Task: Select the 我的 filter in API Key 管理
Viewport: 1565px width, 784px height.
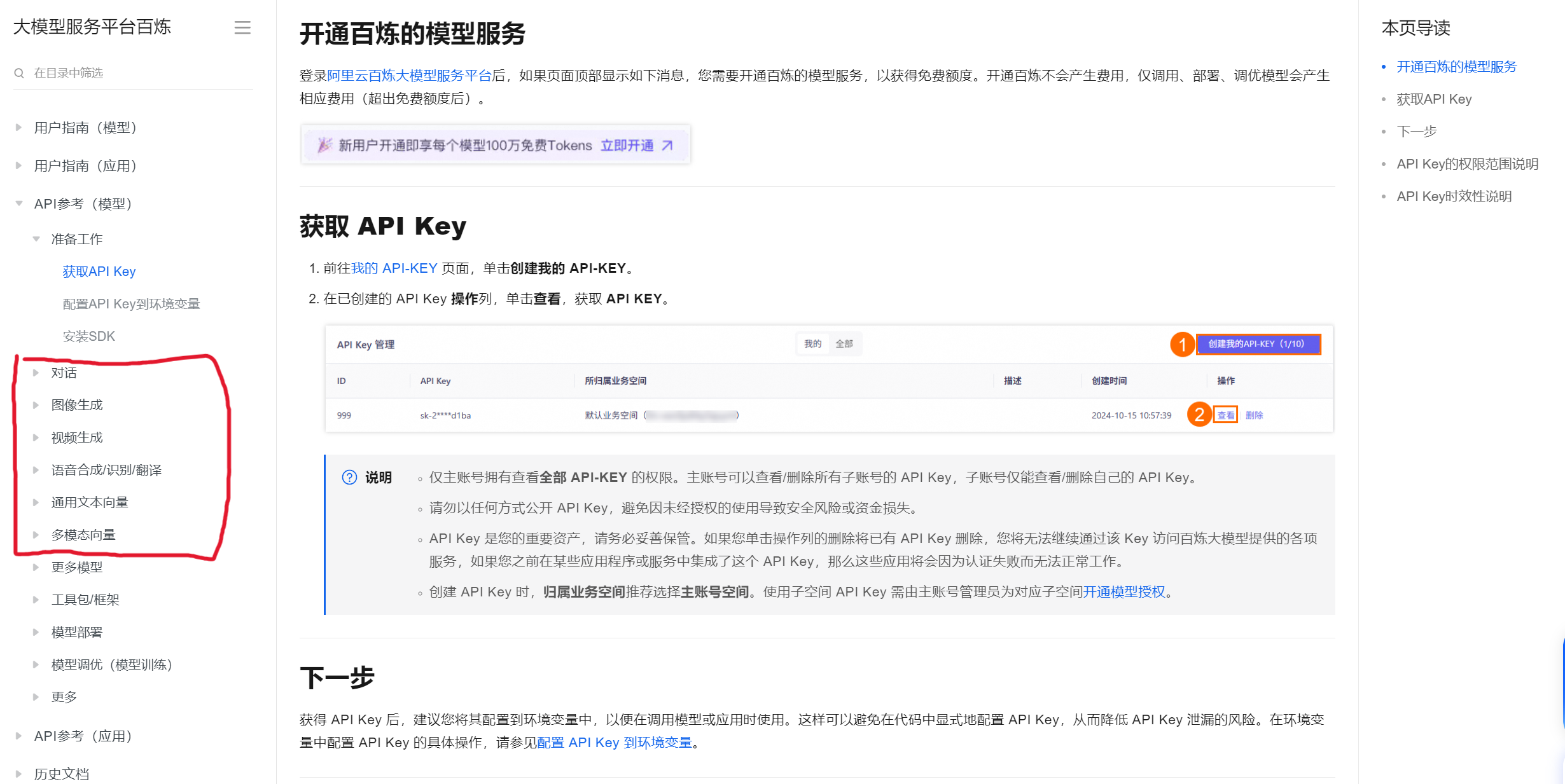Action: tap(813, 343)
